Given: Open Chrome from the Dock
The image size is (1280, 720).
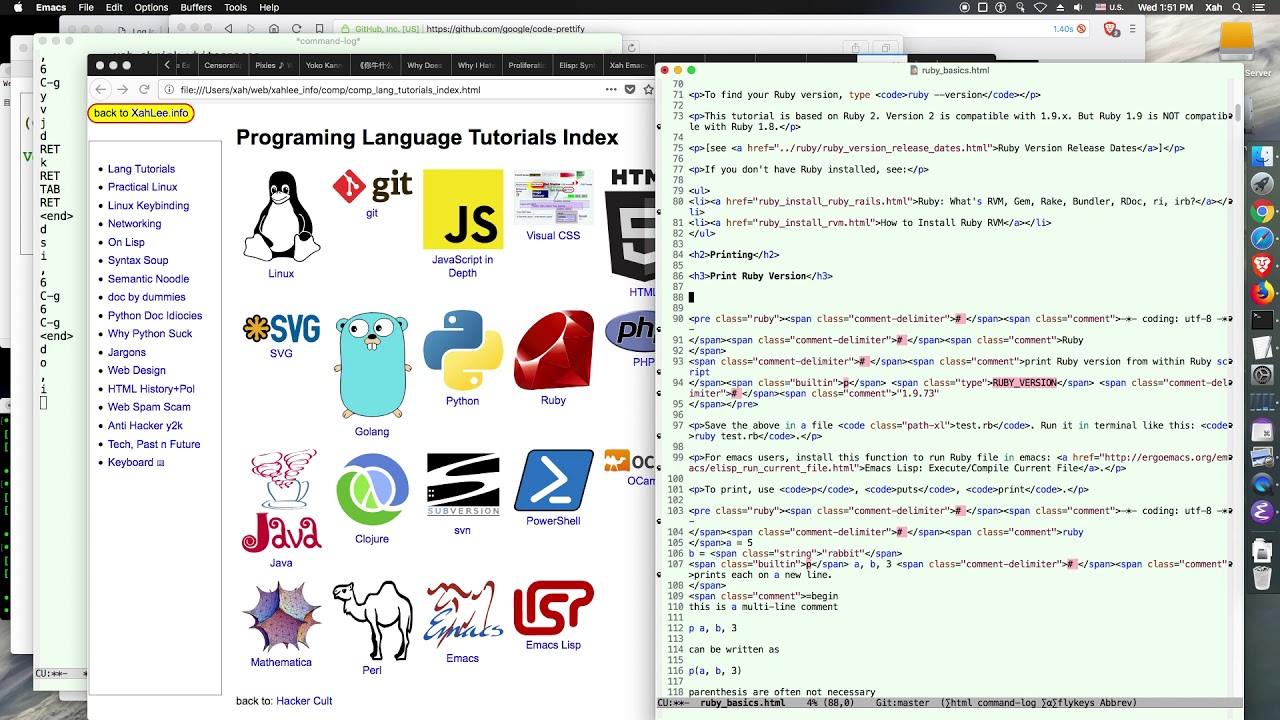Looking at the screenshot, I should tap(1262, 211).
